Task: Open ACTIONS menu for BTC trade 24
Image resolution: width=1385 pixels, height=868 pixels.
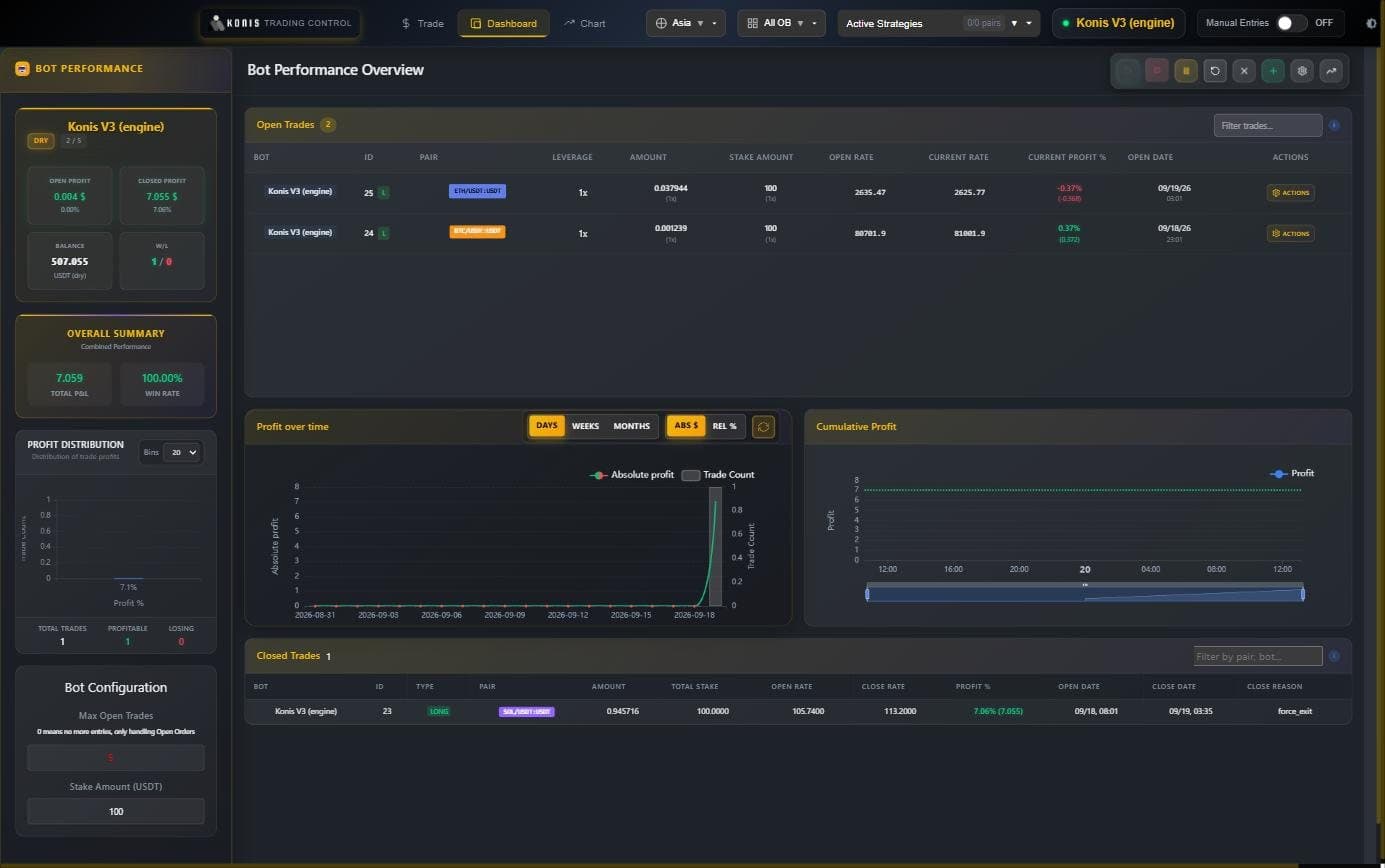Action: 1290,233
